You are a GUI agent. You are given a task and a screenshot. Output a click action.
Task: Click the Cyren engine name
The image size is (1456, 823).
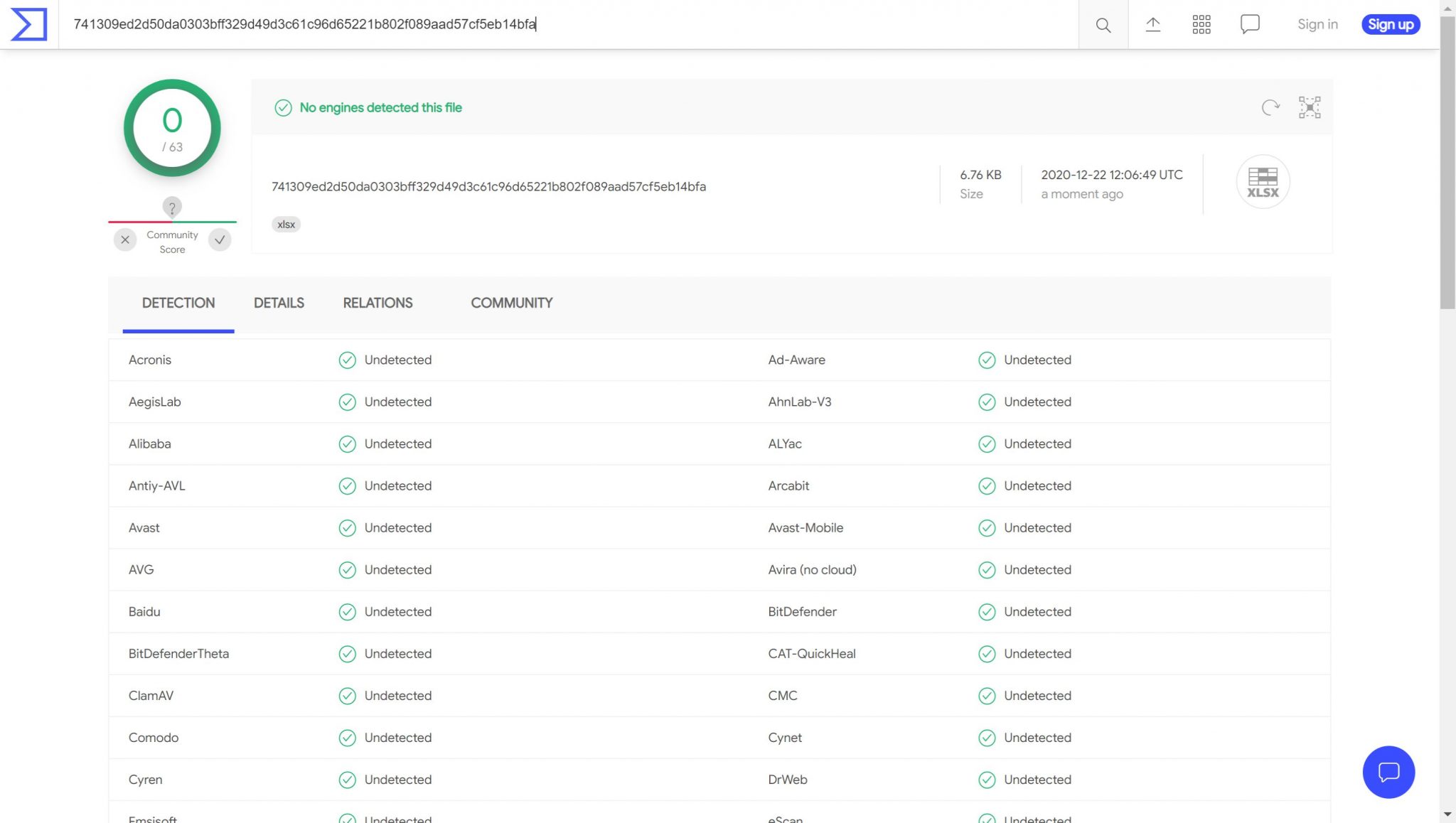[x=145, y=779]
